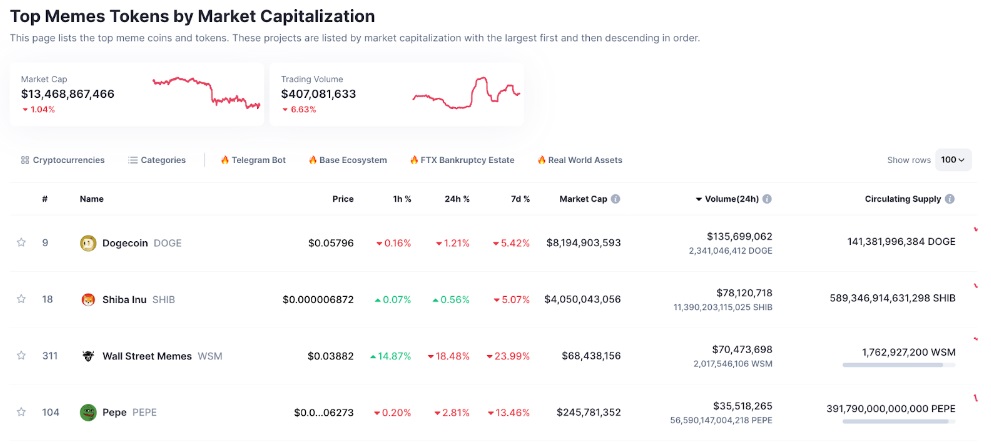Switch to the Categories tab
This screenshot has width=991, height=444.
coord(157,160)
